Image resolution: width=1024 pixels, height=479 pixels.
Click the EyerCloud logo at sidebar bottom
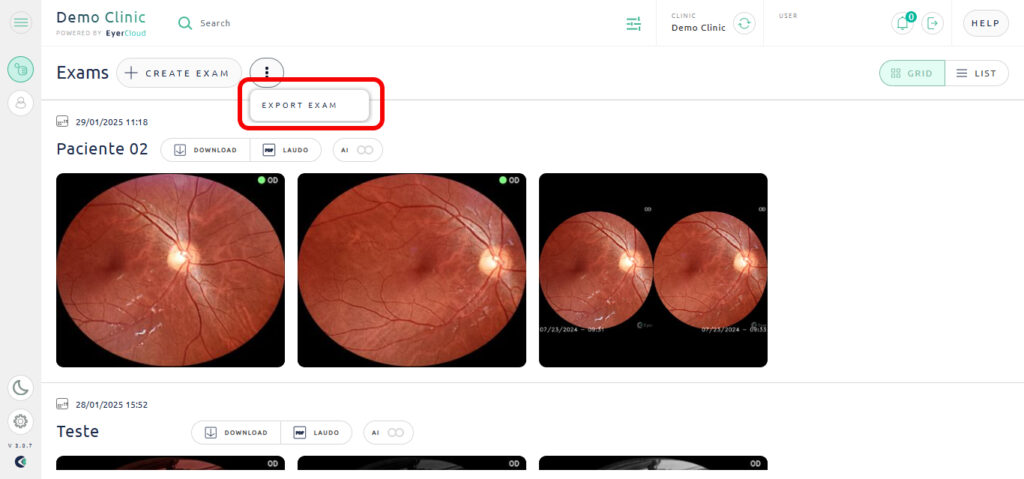[x=21, y=462]
